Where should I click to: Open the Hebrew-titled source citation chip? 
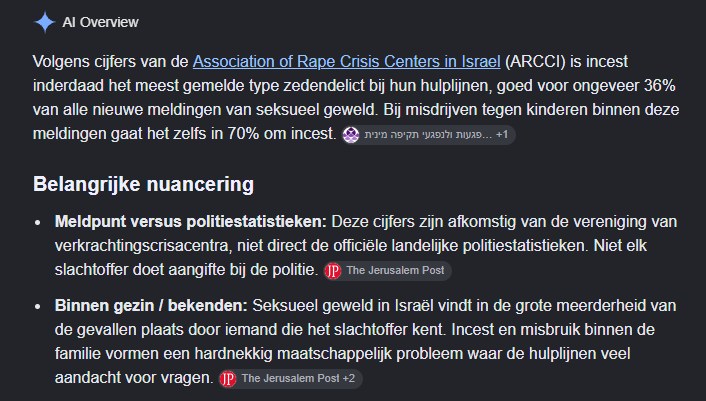coord(428,135)
